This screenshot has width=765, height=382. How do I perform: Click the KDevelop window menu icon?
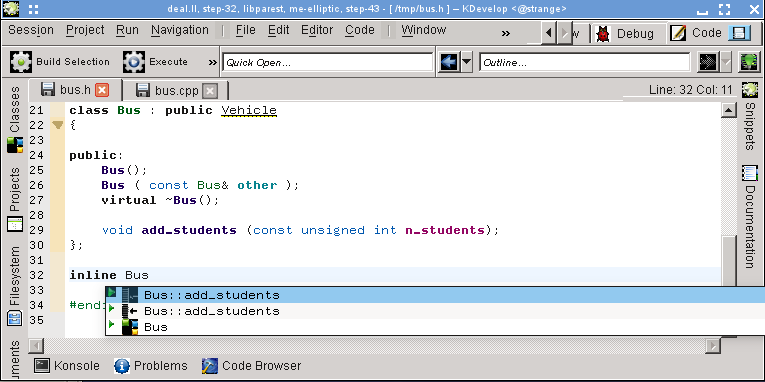tap(11, 8)
